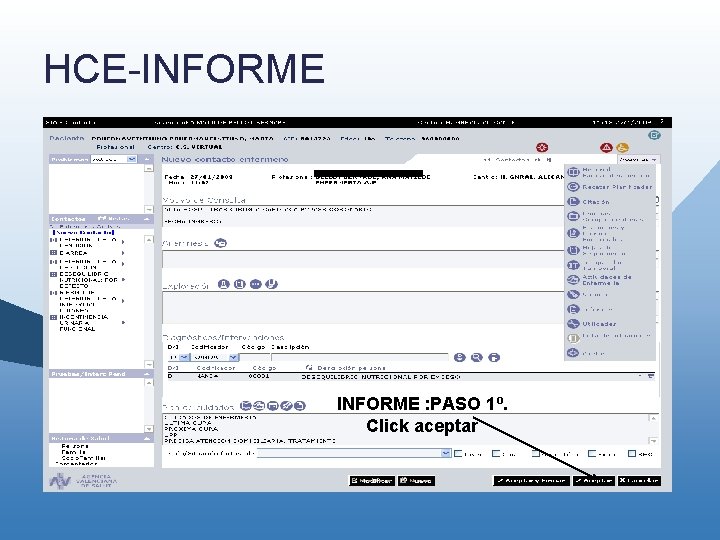The height and width of the screenshot is (540, 720).
Task: Open the help question mark in black bar
Action: pyautogui.click(x=662, y=122)
